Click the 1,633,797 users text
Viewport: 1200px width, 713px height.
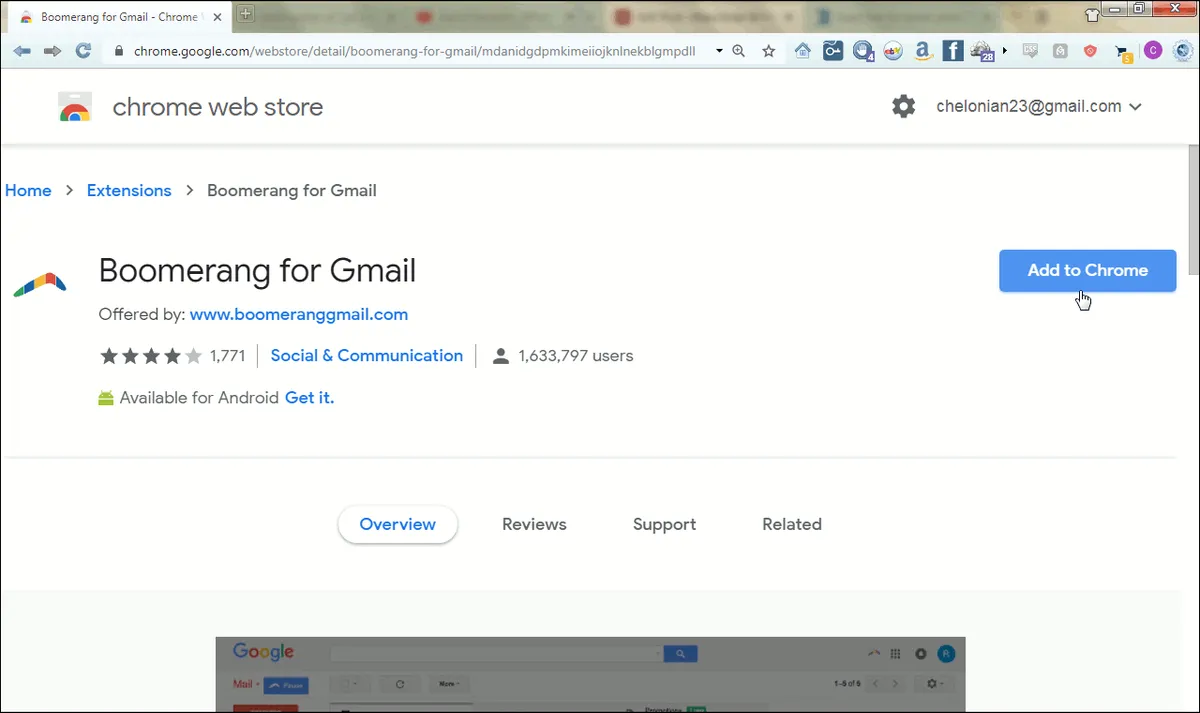[576, 356]
